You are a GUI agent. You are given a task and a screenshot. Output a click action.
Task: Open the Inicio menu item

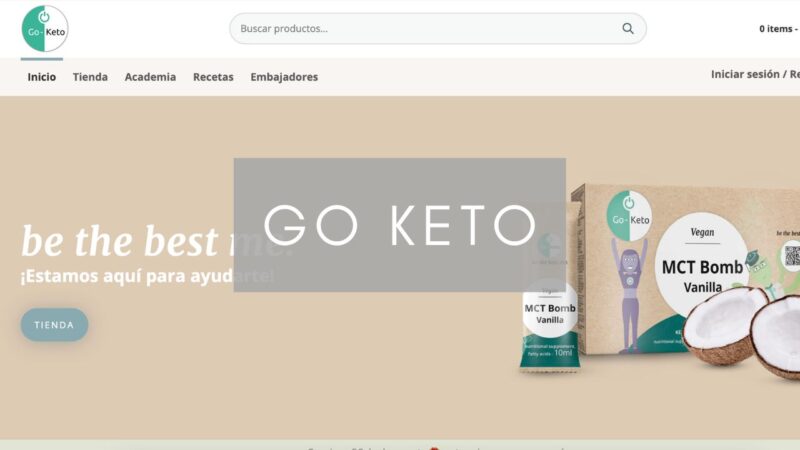click(42, 77)
